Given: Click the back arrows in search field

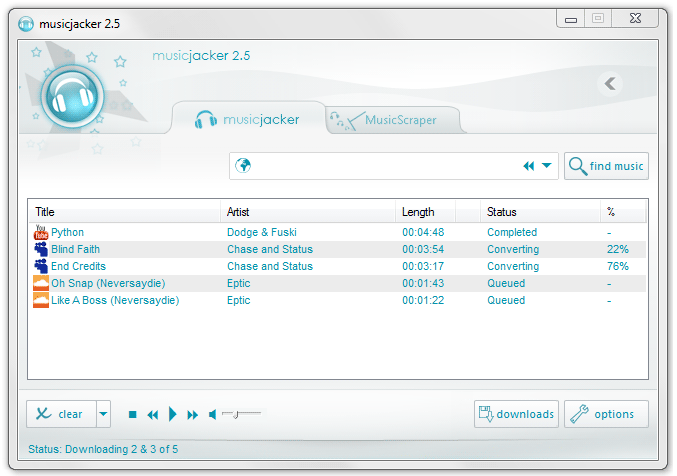Looking at the screenshot, I should click(x=528, y=166).
